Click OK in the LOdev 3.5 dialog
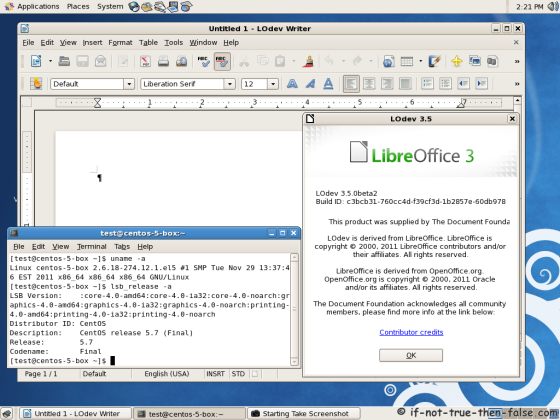Image resolution: width=560 pixels, height=420 pixels. (411, 355)
